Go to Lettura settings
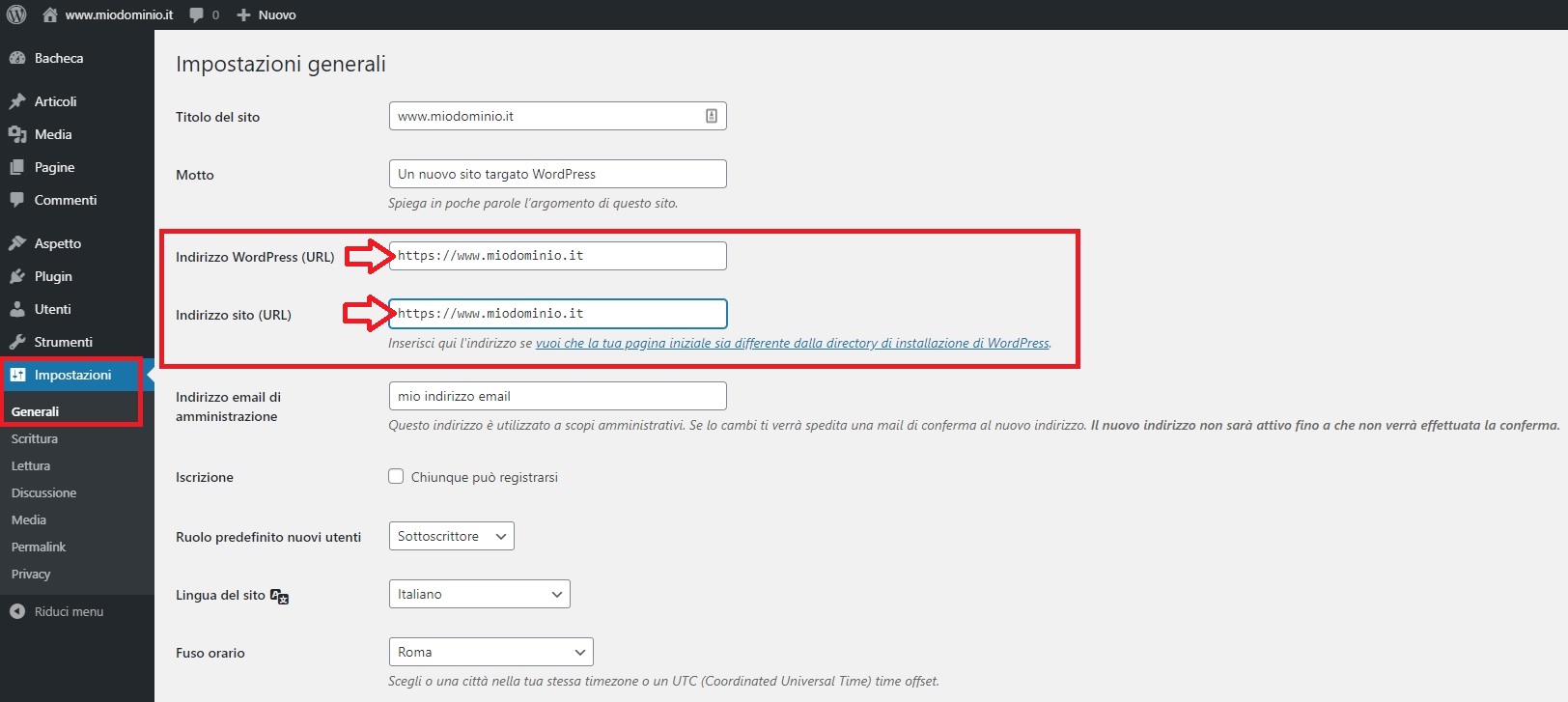Screen dimensions: 1568x702 coord(31,465)
